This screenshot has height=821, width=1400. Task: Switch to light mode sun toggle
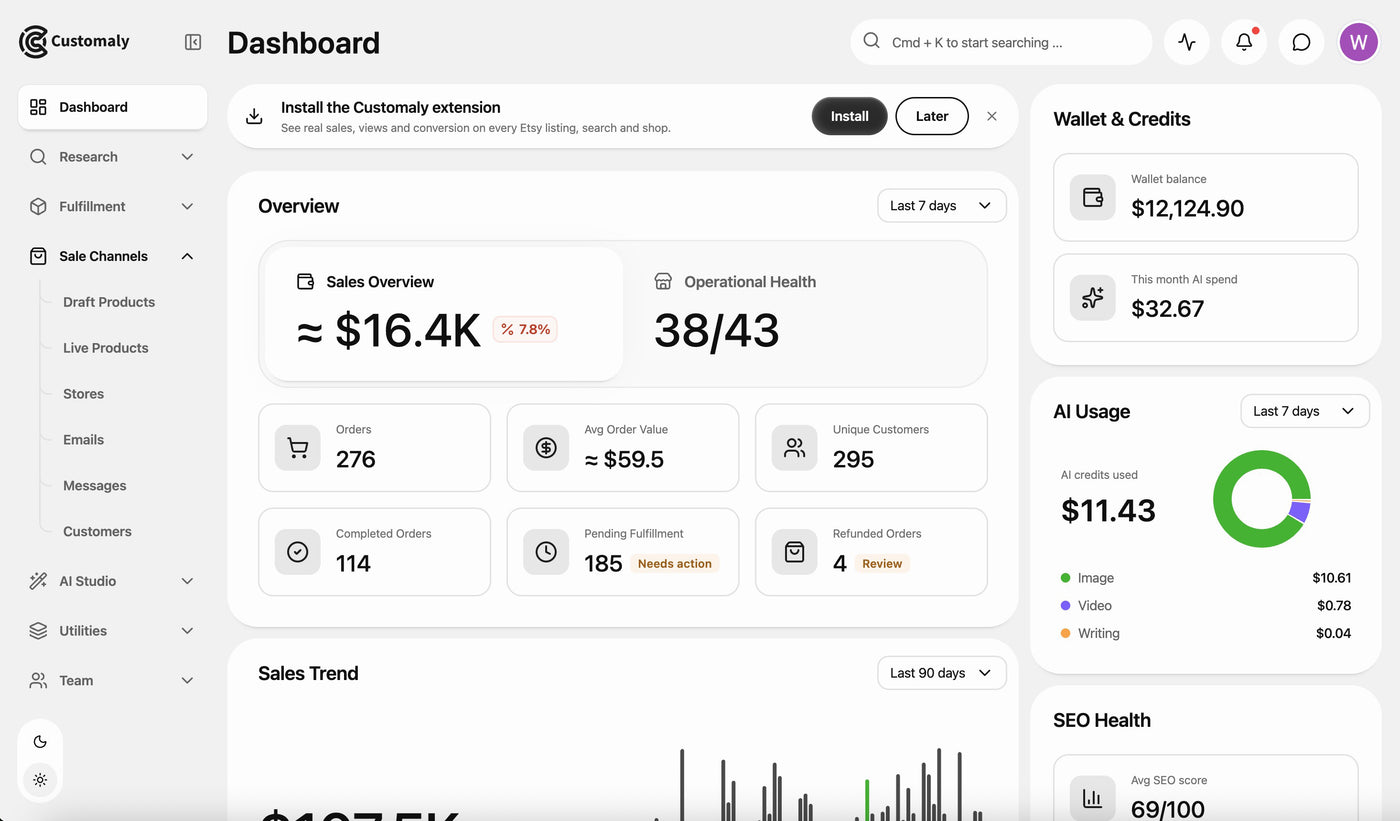(x=40, y=780)
